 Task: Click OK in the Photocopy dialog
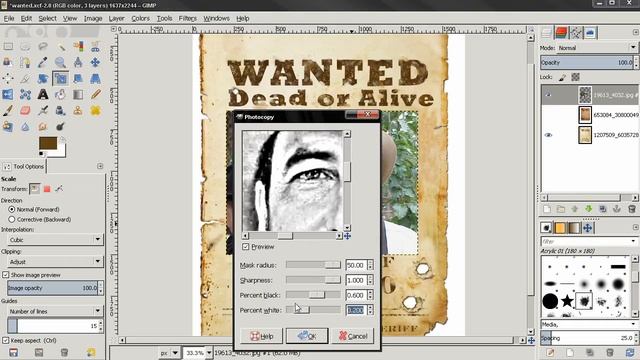tap(307, 336)
